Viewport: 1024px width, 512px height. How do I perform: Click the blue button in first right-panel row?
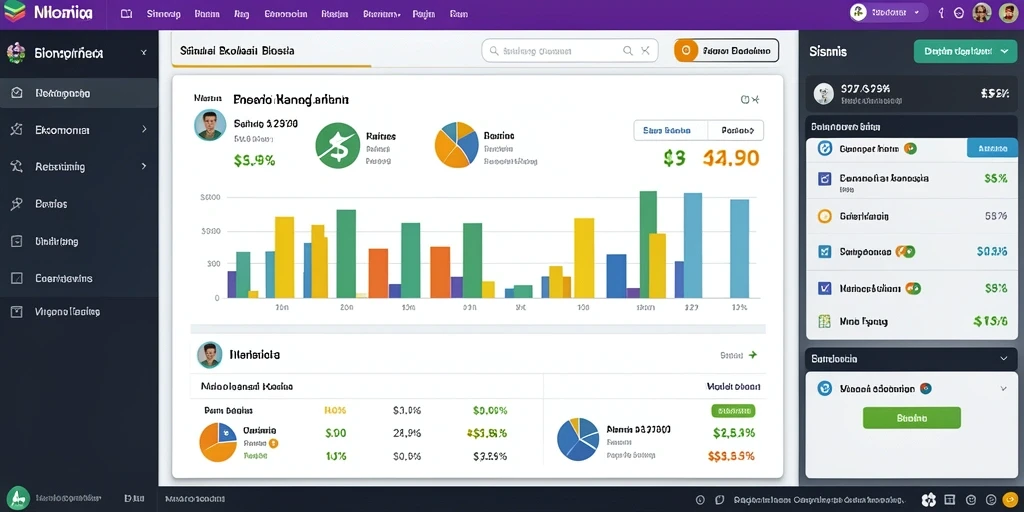(991, 148)
